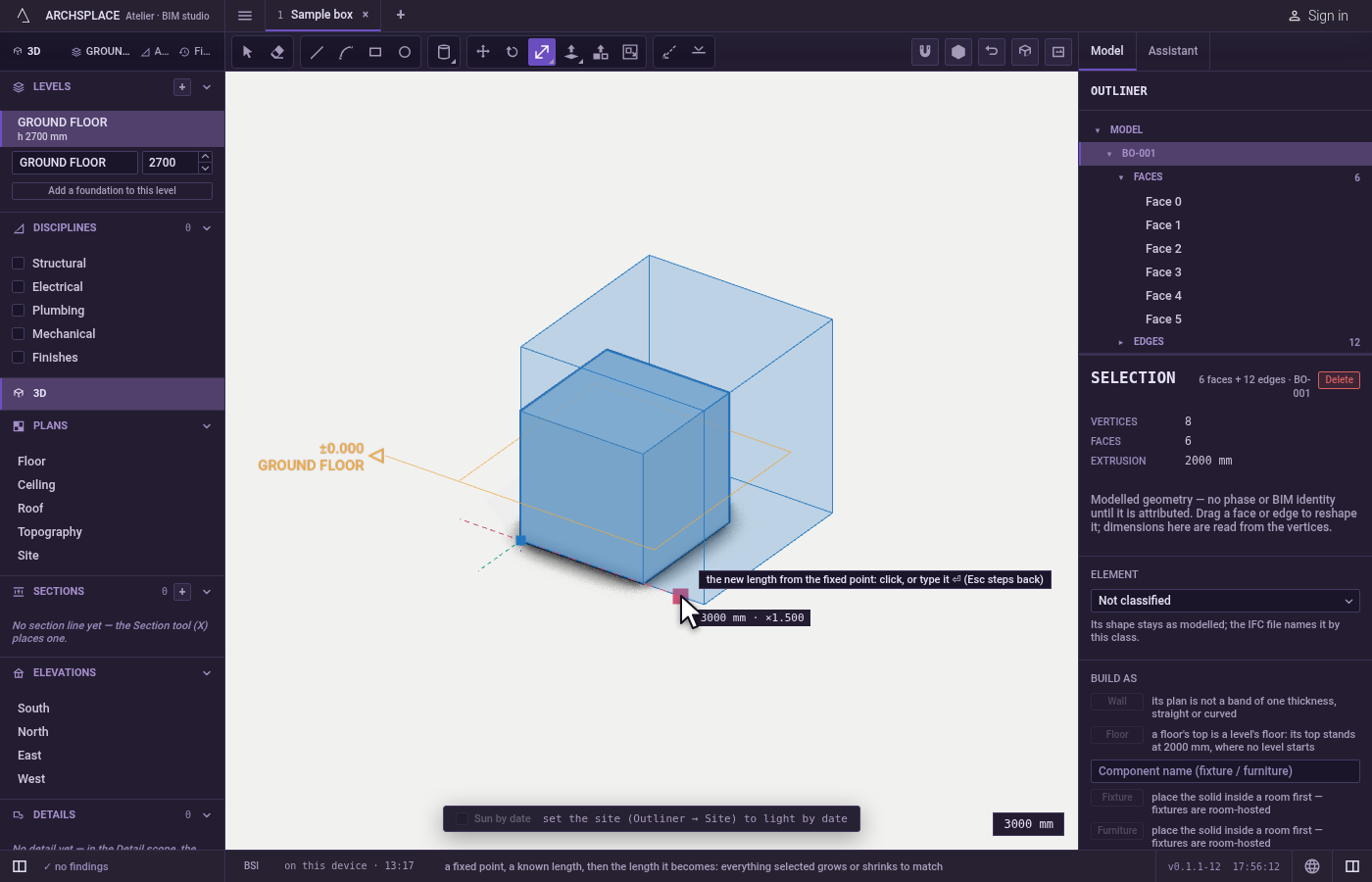Pick the Circle tool

pyautogui.click(x=405, y=52)
